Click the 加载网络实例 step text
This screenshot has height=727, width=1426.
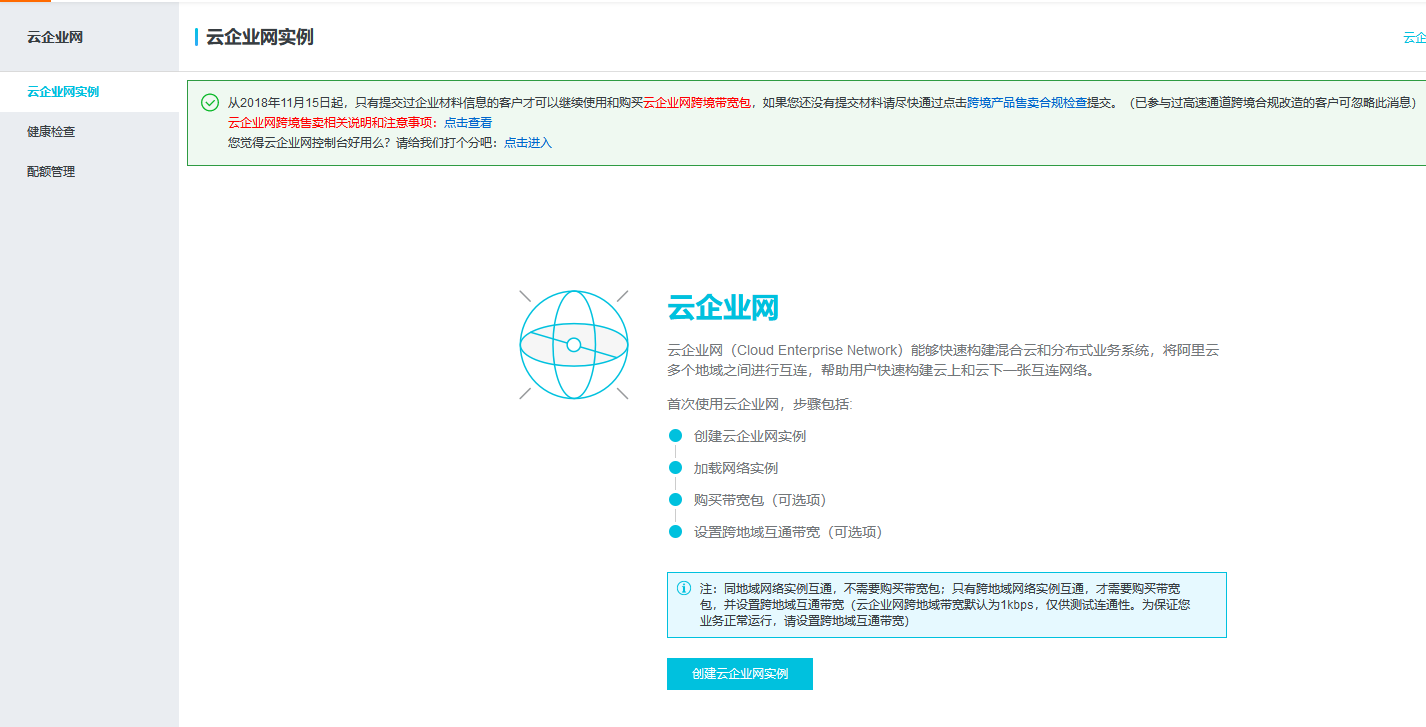[736, 468]
